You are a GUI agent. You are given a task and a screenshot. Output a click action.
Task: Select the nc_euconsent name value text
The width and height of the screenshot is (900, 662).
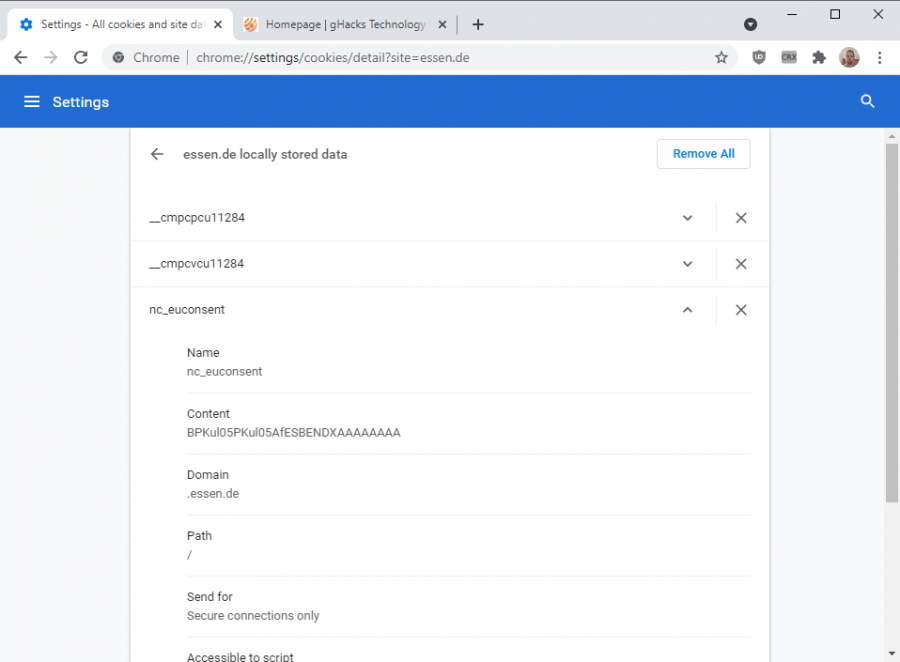224,371
